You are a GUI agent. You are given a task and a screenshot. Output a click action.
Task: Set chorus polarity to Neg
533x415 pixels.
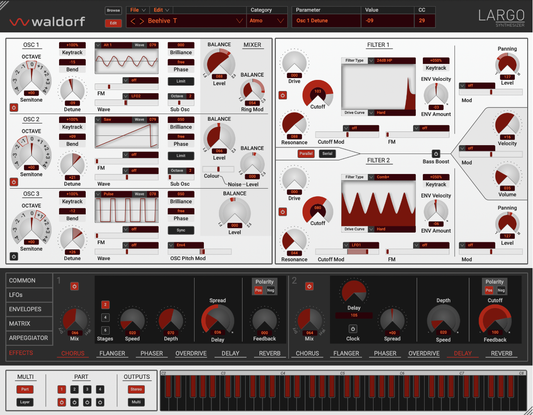click(271, 290)
